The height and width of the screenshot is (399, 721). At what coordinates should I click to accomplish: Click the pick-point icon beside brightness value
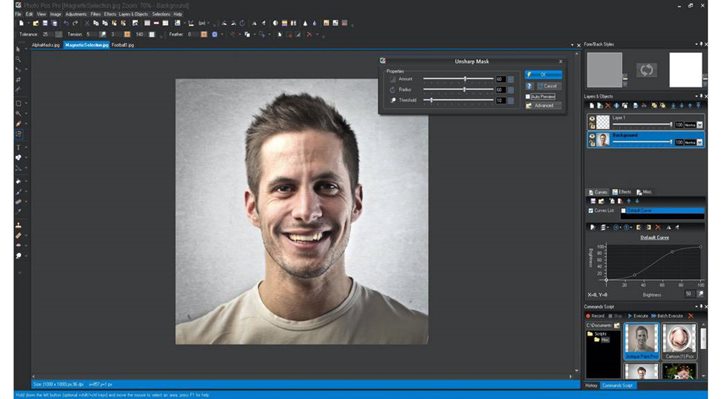pyautogui.click(x=700, y=294)
